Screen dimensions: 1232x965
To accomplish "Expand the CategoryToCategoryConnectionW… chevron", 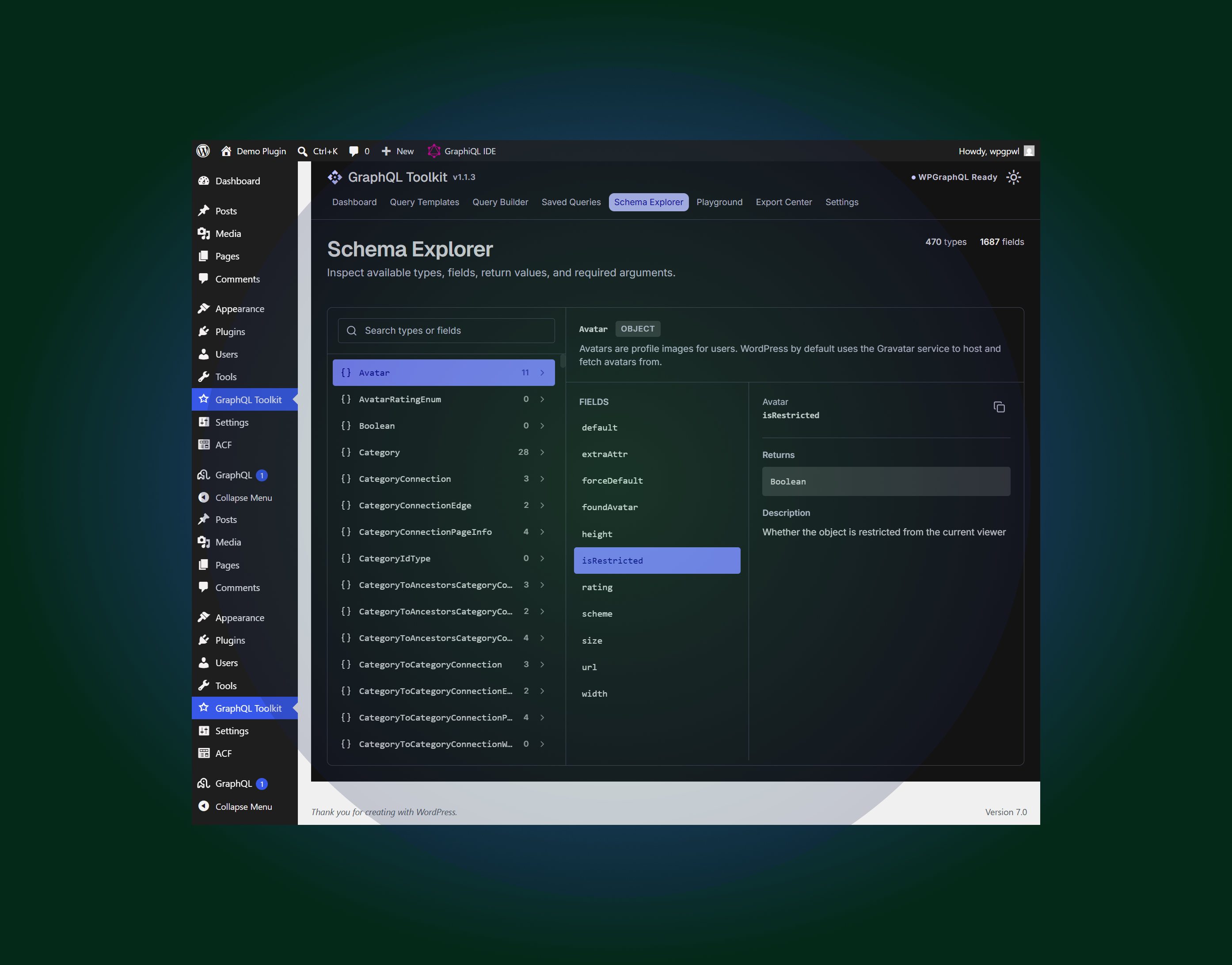I will click(542, 744).
